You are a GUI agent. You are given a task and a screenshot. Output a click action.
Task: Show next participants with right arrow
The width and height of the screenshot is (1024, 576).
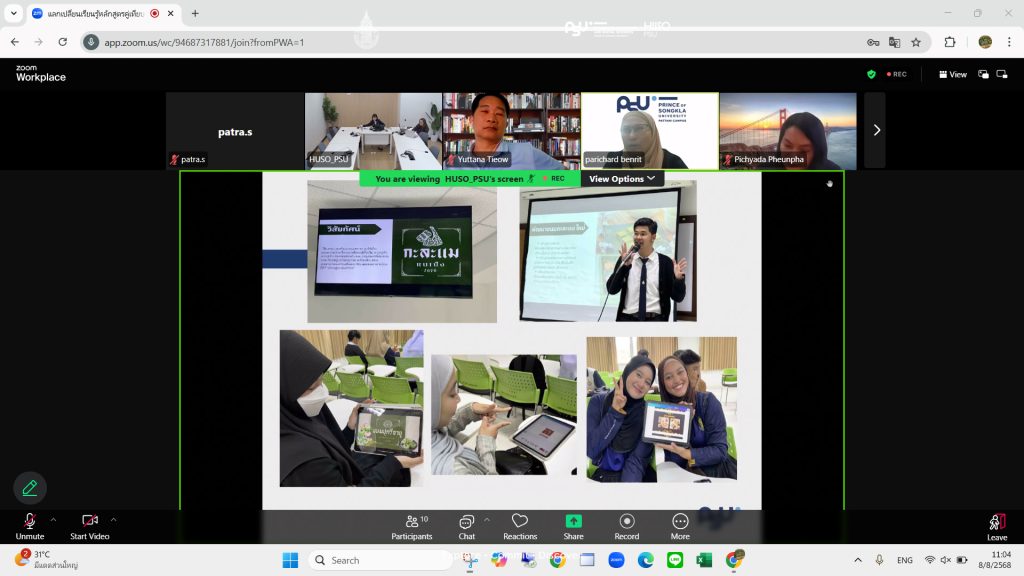876,130
